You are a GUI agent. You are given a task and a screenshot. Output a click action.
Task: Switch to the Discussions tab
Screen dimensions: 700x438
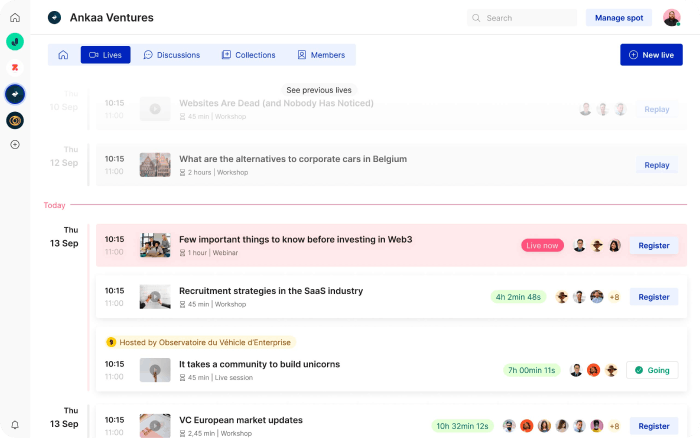click(172, 55)
